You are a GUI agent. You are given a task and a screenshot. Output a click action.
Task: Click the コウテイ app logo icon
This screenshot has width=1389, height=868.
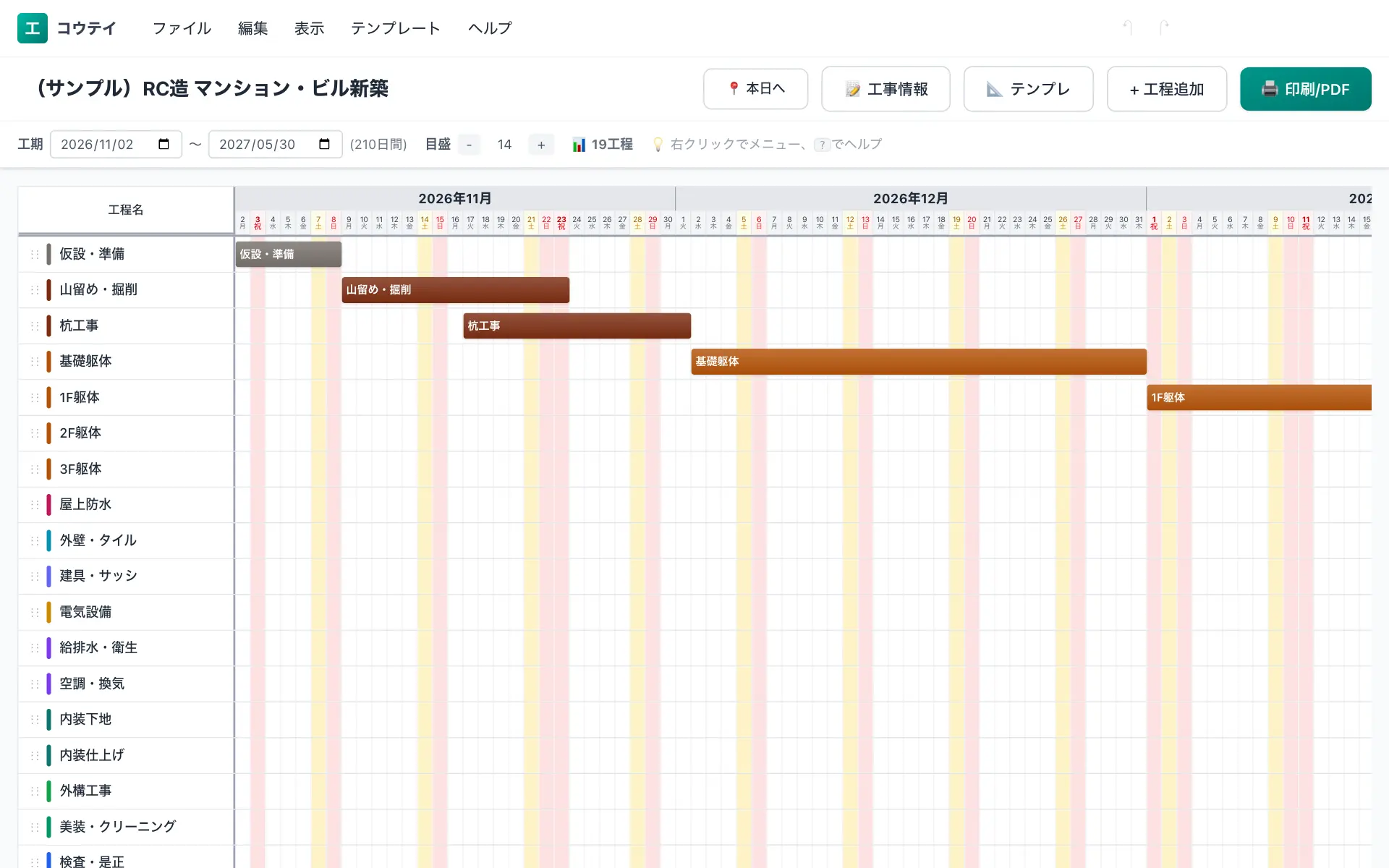(33, 28)
